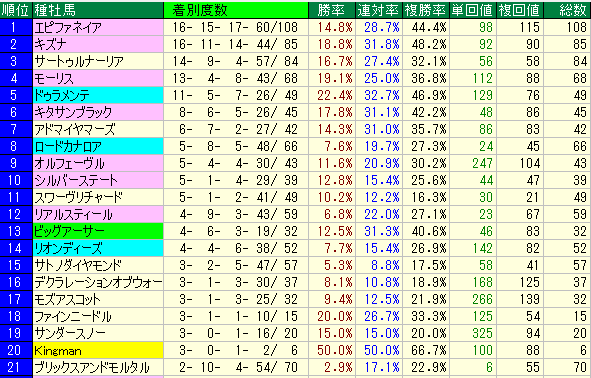Sort by the 複勝率 column header
The height and width of the screenshot is (378, 591).
(426, 10)
